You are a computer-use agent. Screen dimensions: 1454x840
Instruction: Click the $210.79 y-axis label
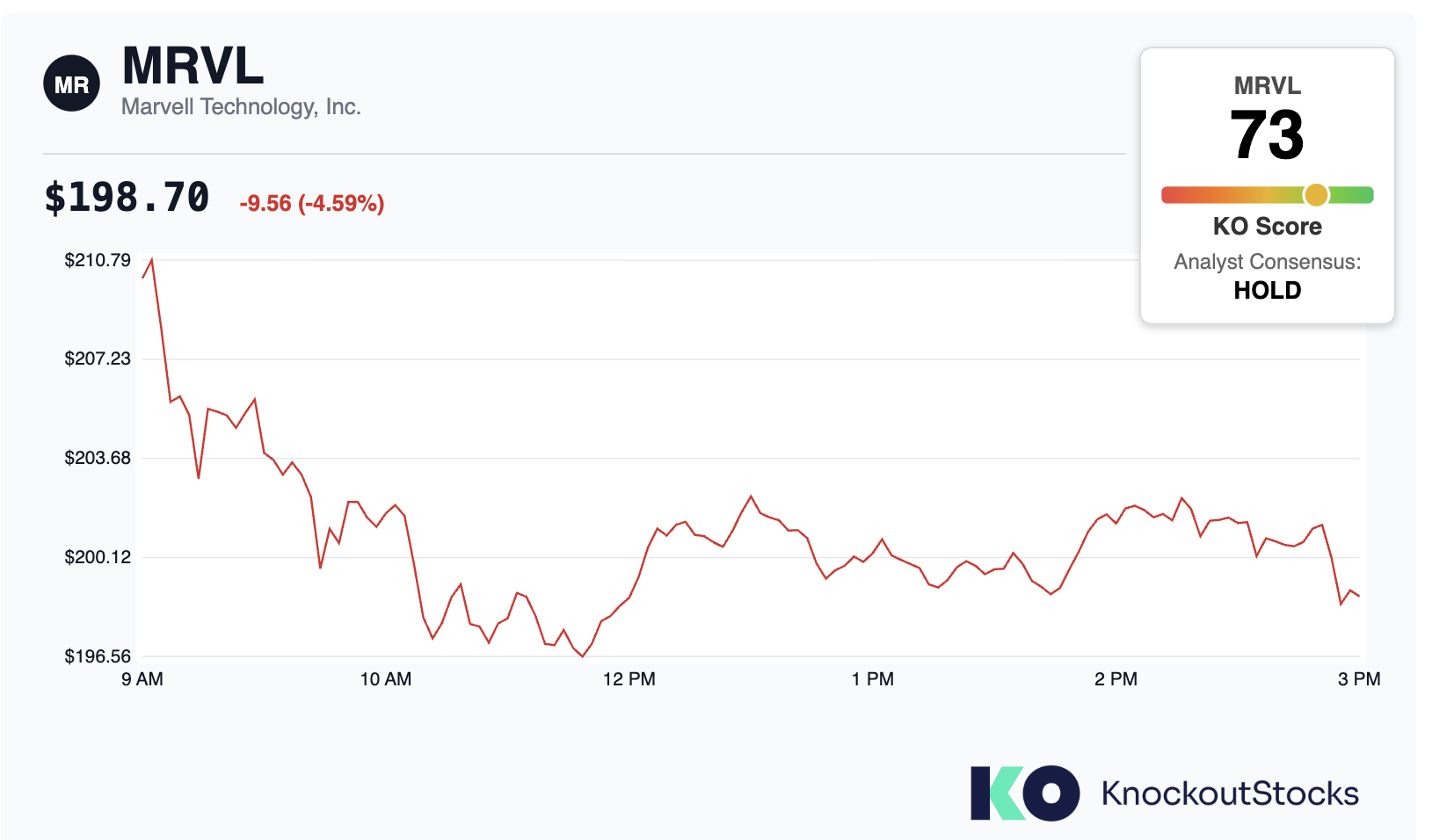(x=98, y=260)
